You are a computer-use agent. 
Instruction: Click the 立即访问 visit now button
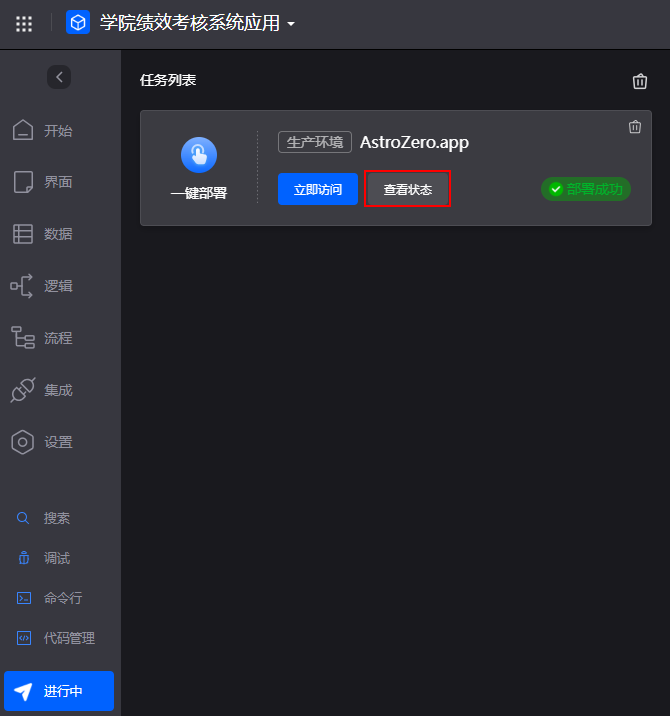coord(318,189)
